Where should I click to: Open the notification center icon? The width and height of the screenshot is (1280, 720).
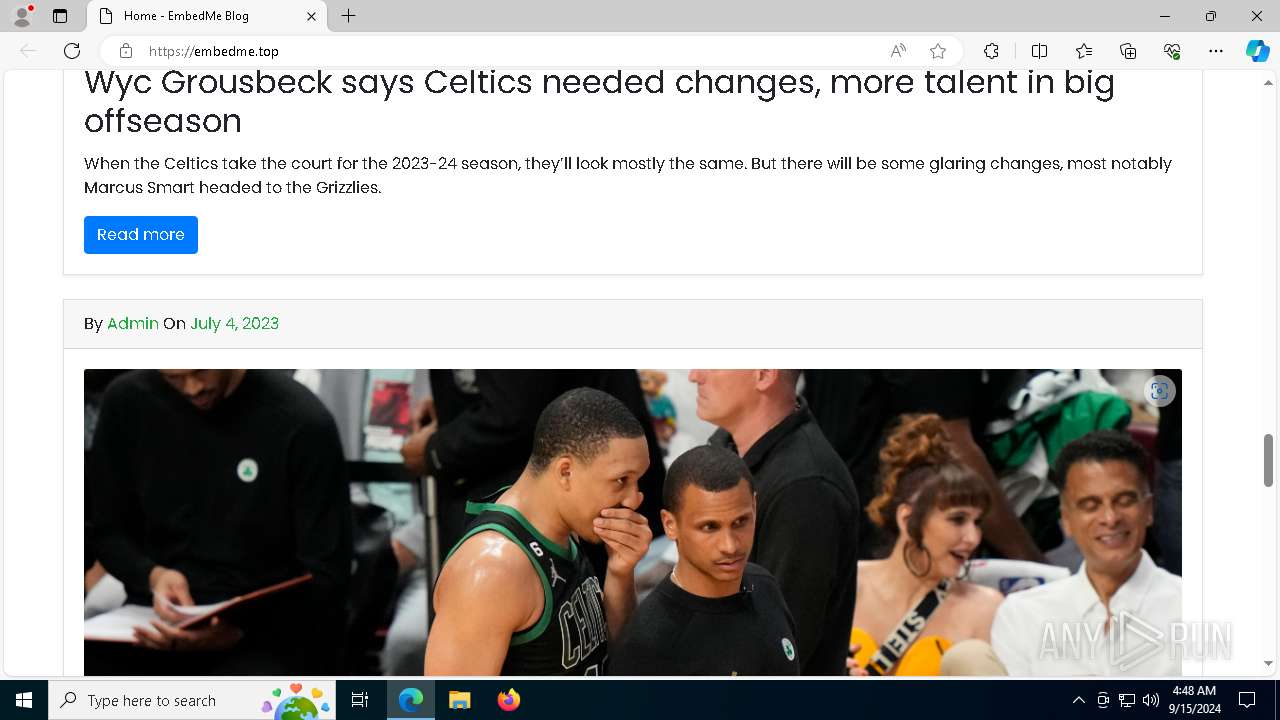point(1247,700)
